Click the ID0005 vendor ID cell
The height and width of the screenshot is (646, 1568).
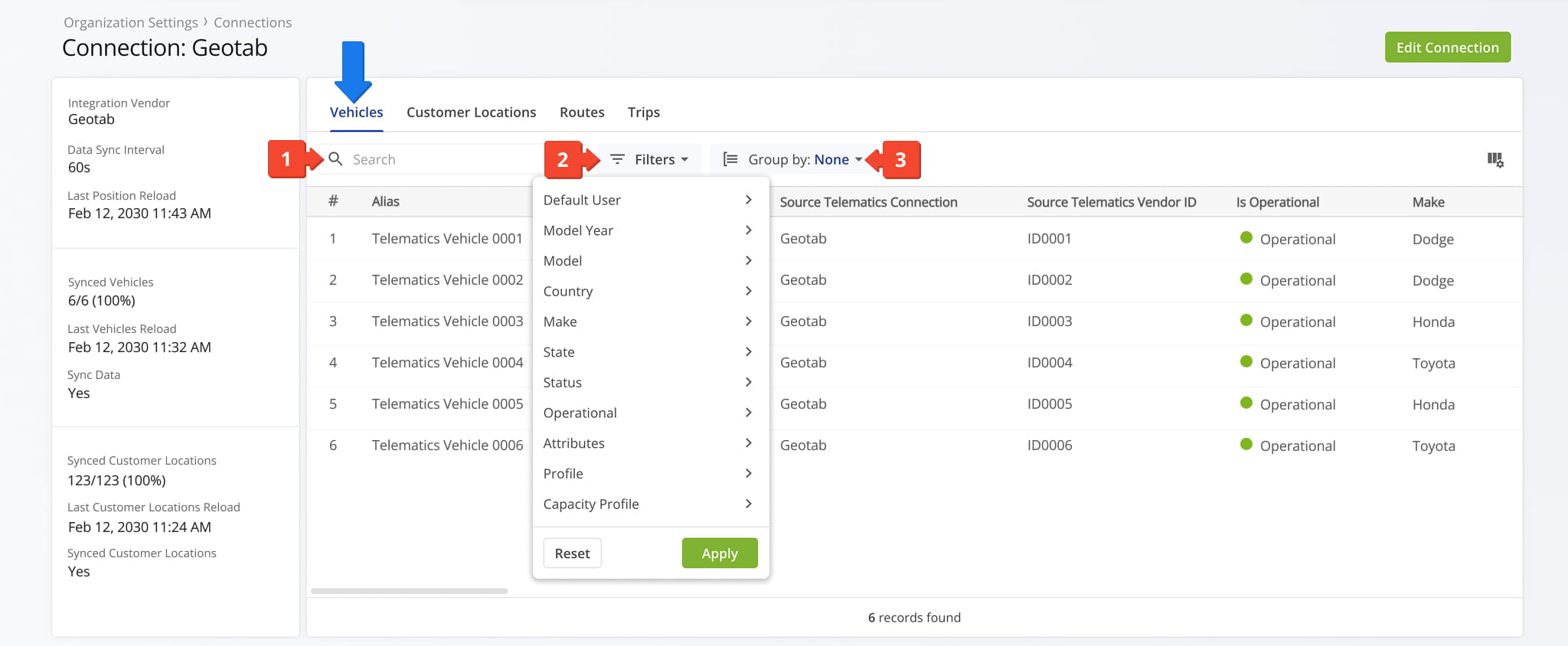click(x=1049, y=403)
